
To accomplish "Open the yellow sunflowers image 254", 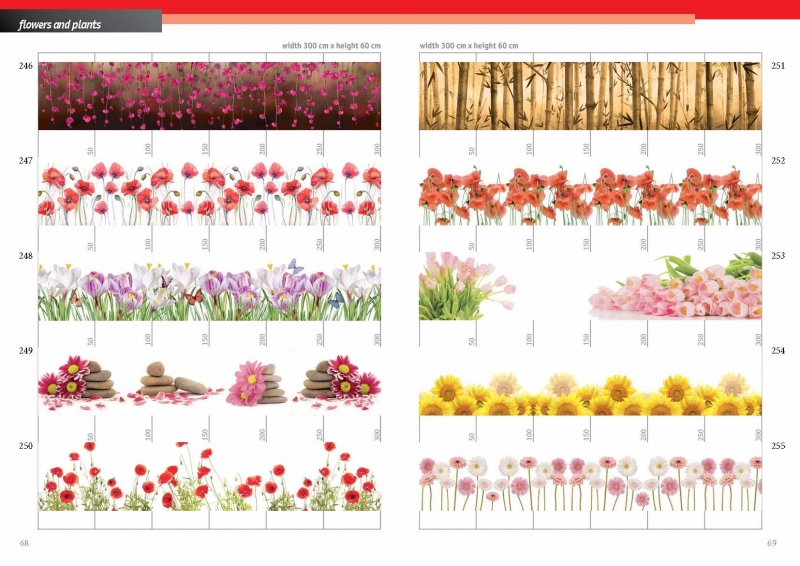I will 590,394.
